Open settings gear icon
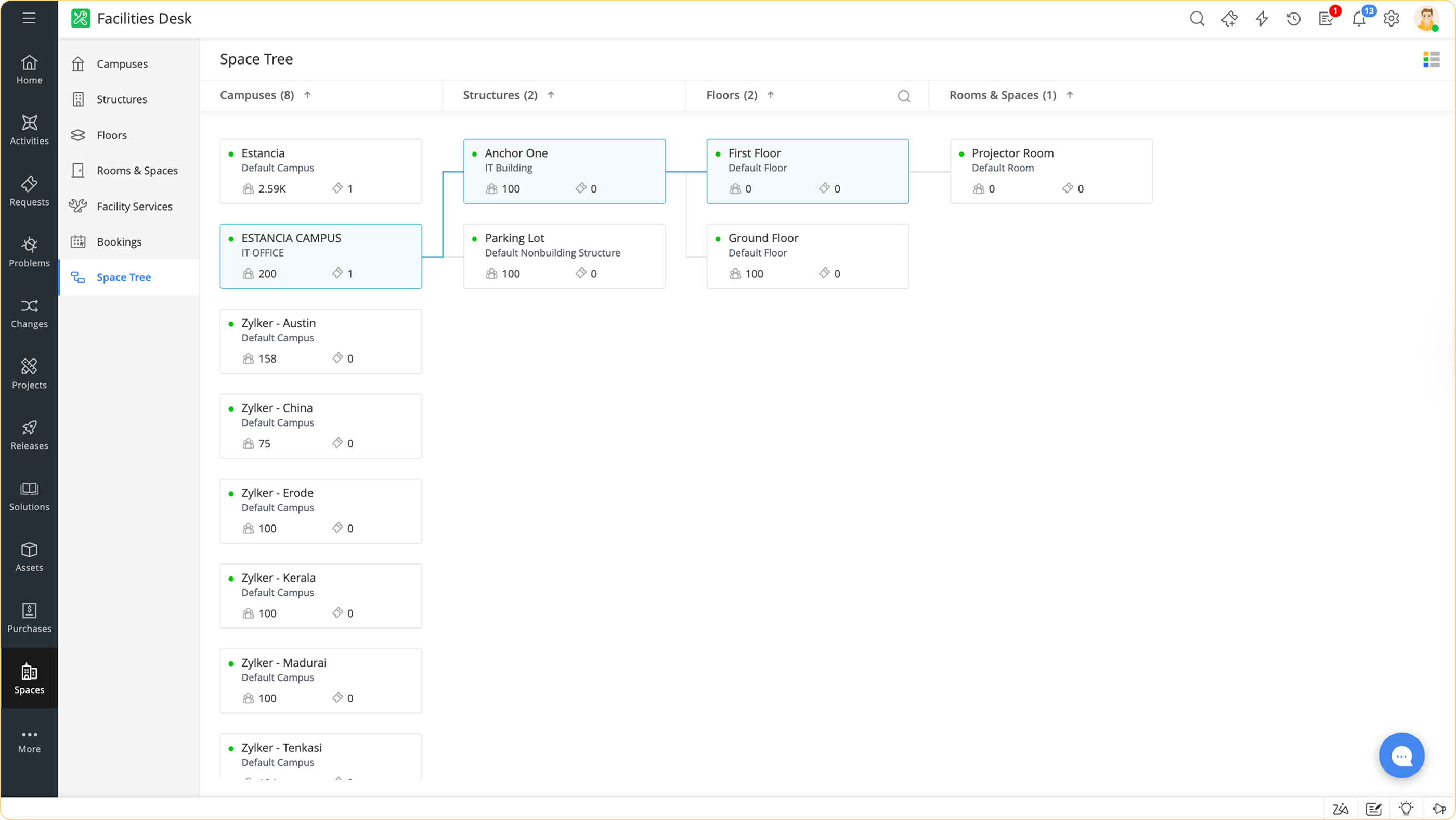 pyautogui.click(x=1391, y=19)
